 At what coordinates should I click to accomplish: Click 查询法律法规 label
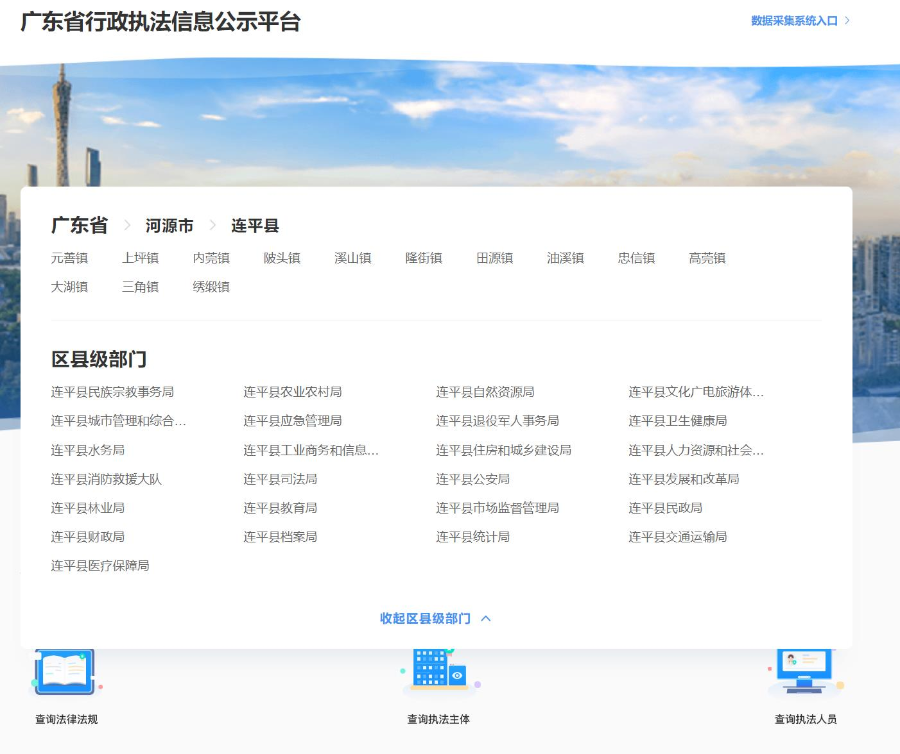click(66, 719)
